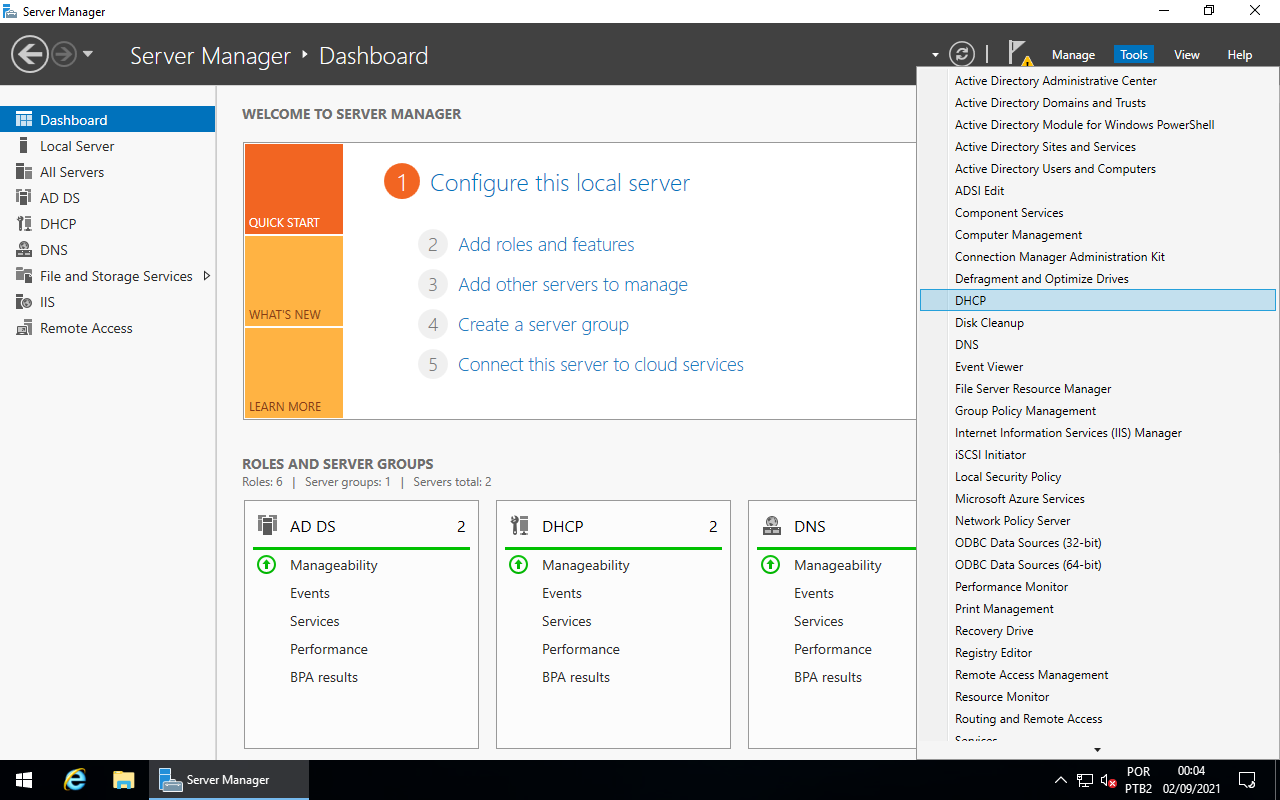Show hidden system tray icons
The image size is (1280, 800).
[1060, 780]
